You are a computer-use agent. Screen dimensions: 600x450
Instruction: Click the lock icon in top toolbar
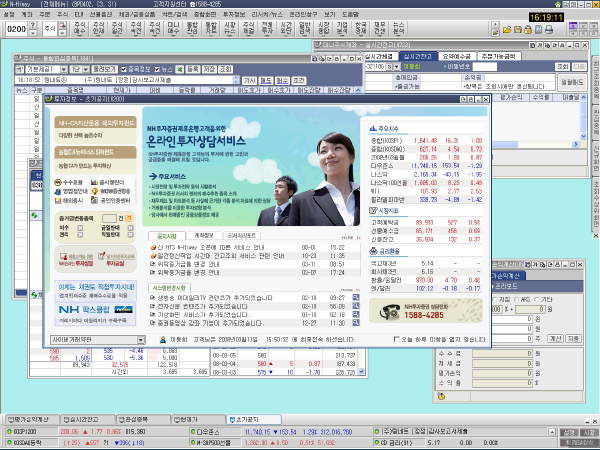click(528, 29)
